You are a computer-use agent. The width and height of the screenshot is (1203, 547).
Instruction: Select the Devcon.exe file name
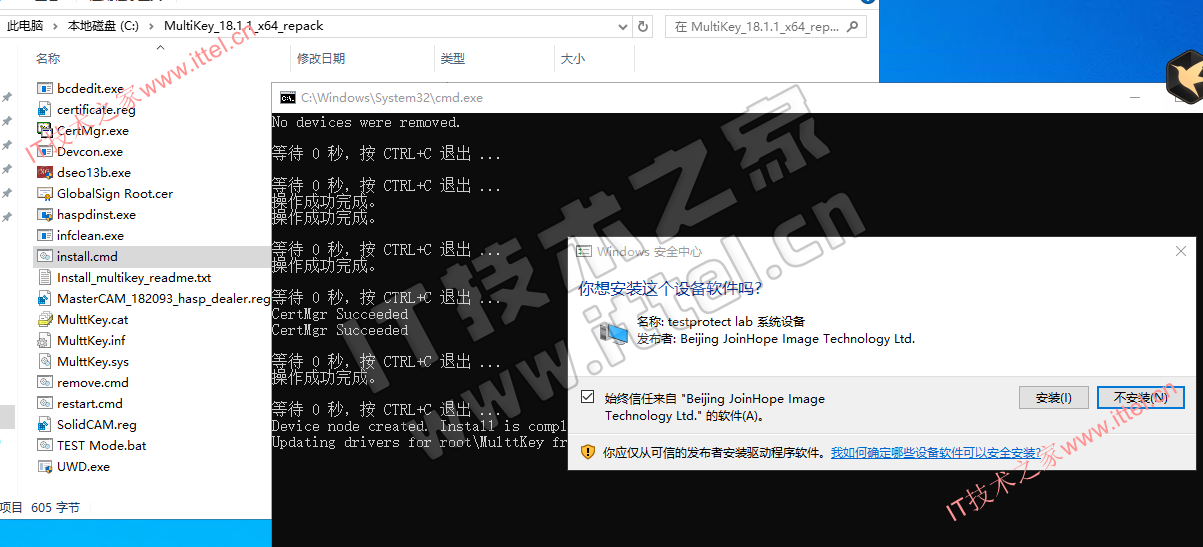(90, 152)
